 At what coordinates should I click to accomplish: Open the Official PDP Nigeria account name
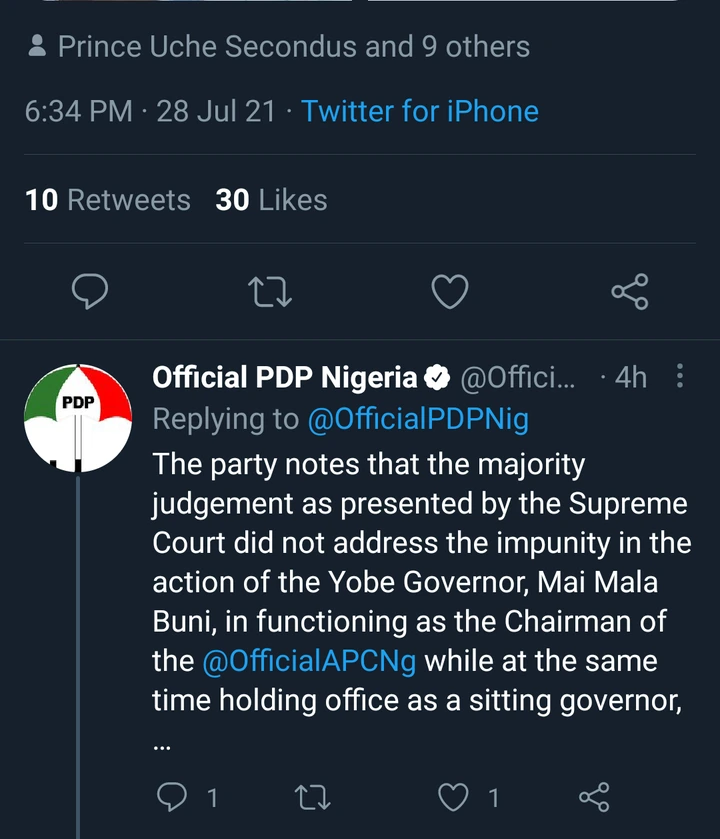(x=285, y=377)
